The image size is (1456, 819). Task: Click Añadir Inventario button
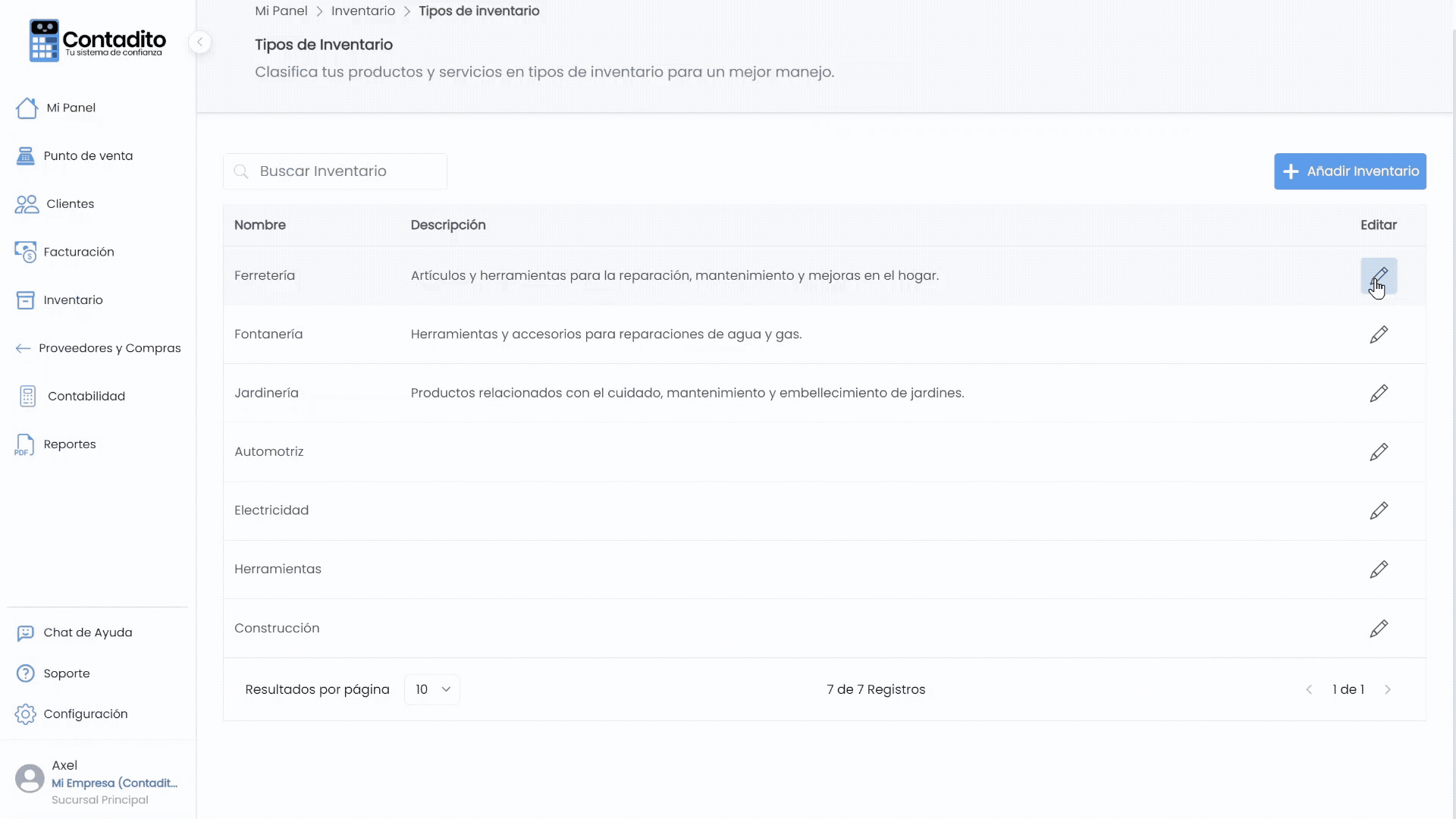click(1350, 171)
